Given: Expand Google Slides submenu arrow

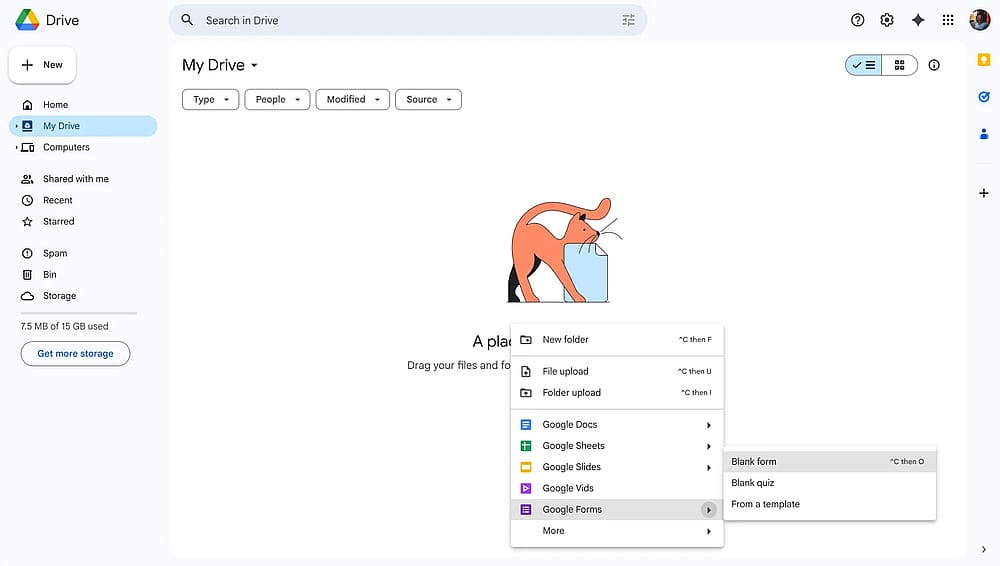Looking at the screenshot, I should [x=708, y=467].
